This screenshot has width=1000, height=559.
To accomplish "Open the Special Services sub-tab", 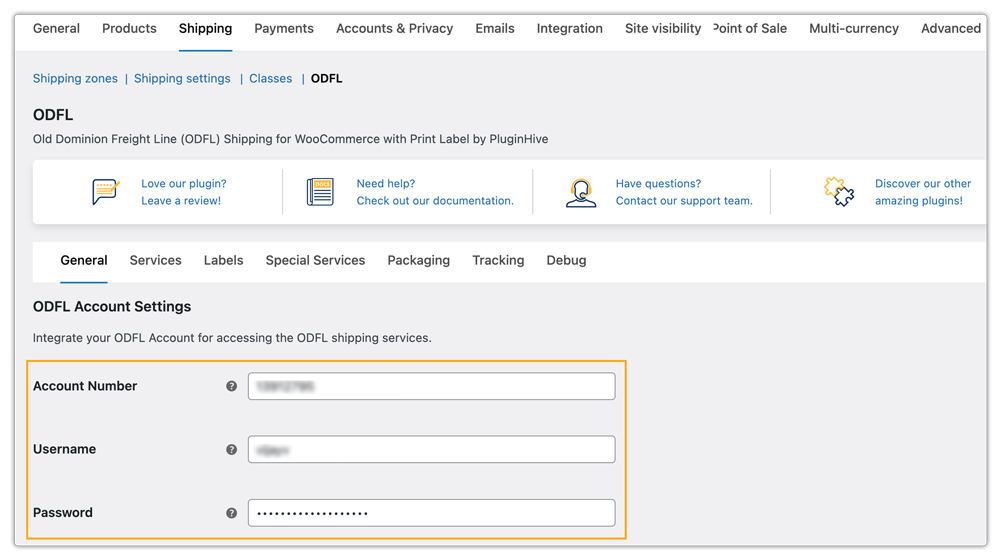I will point(316,261).
